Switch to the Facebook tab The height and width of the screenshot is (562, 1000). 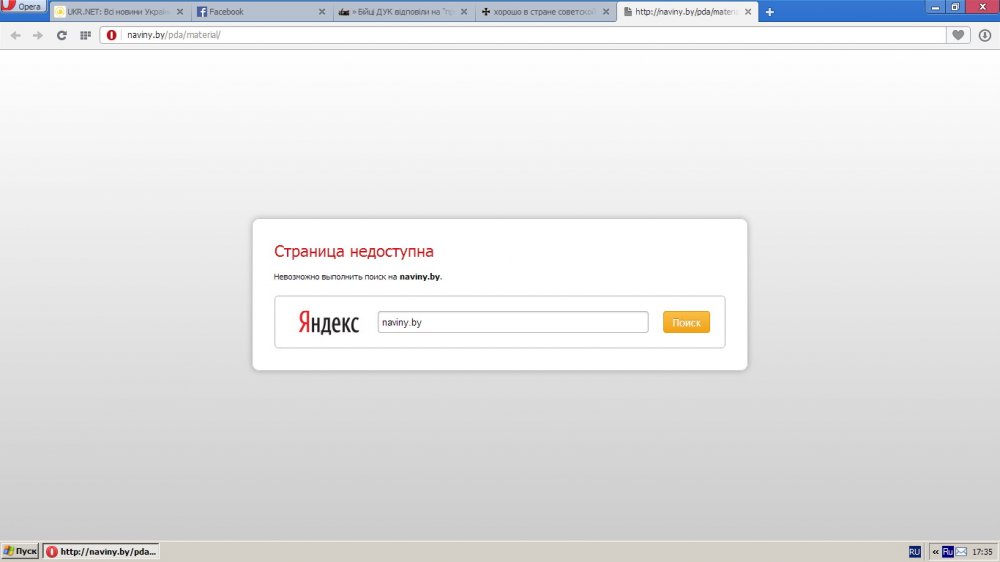tap(262, 11)
